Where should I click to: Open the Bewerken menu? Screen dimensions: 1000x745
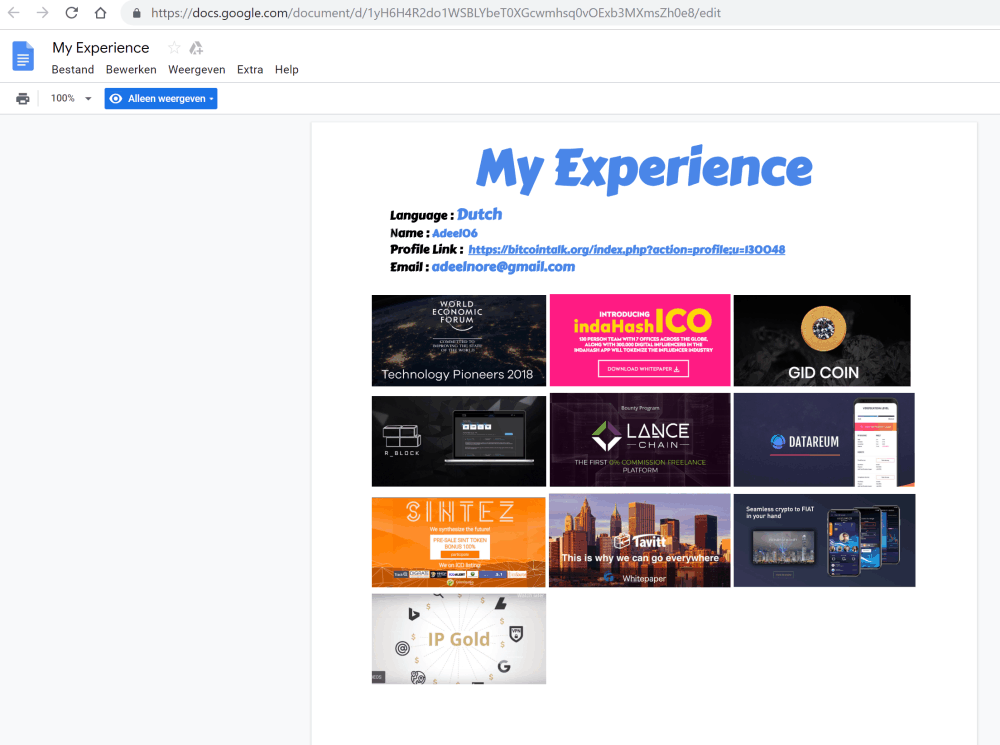131,70
